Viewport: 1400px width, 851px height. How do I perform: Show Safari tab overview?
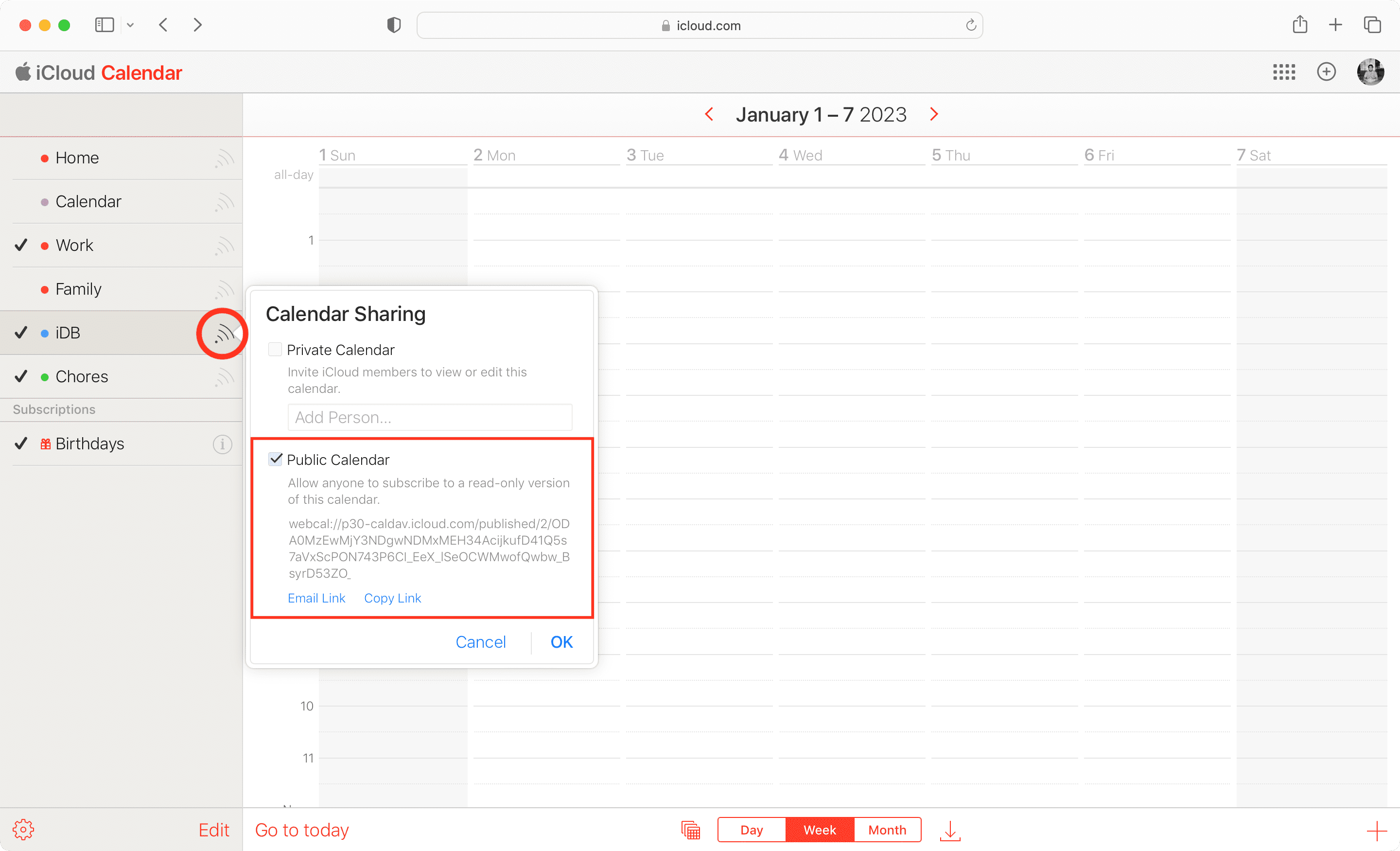coord(1372,25)
